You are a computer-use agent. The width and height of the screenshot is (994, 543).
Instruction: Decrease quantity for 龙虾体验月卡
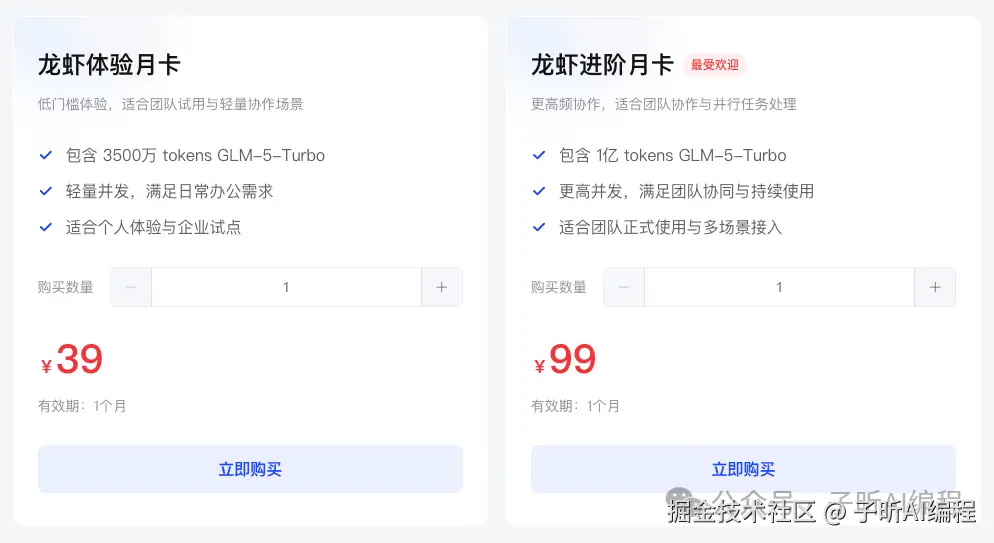131,287
